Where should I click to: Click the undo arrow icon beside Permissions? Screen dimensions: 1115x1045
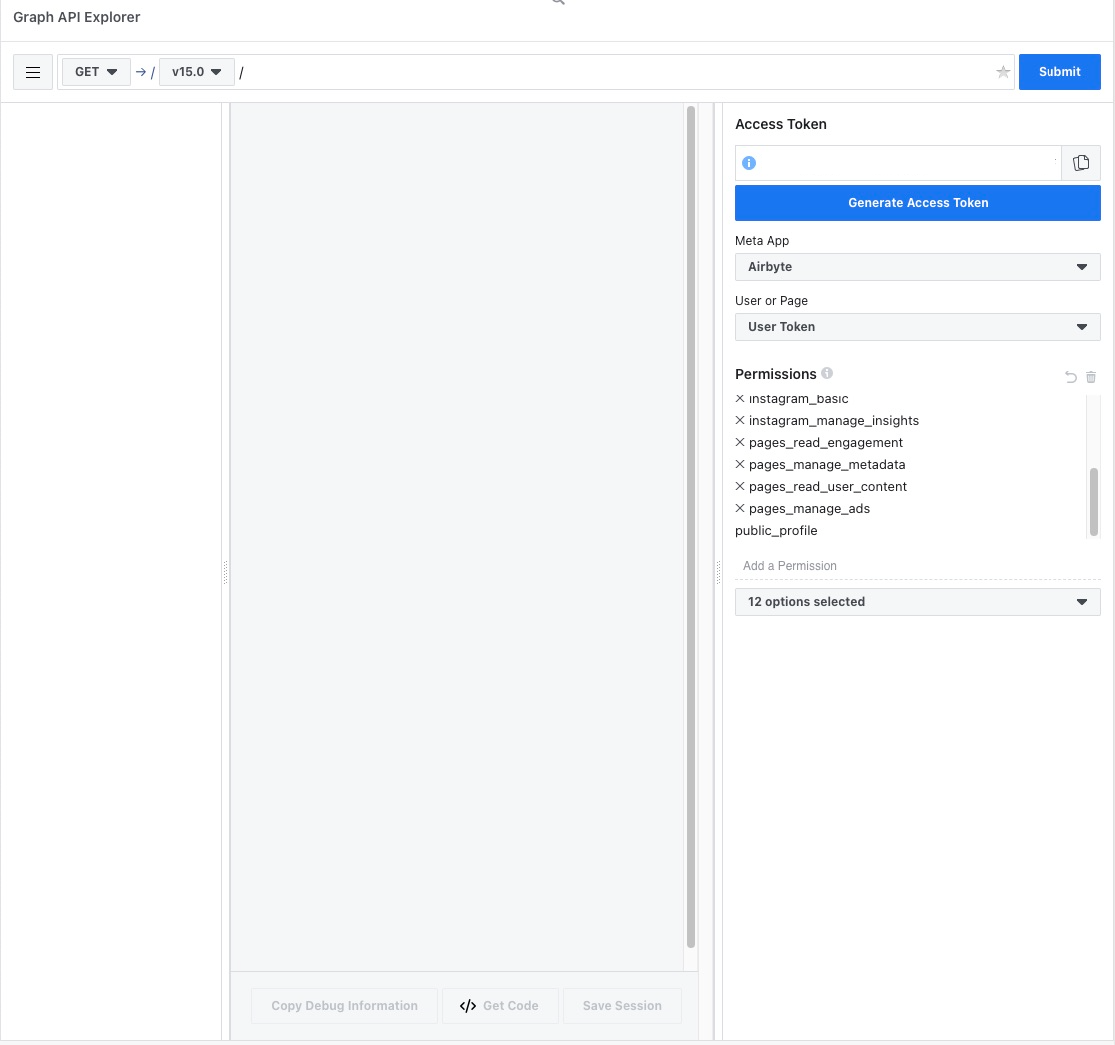[1071, 377]
